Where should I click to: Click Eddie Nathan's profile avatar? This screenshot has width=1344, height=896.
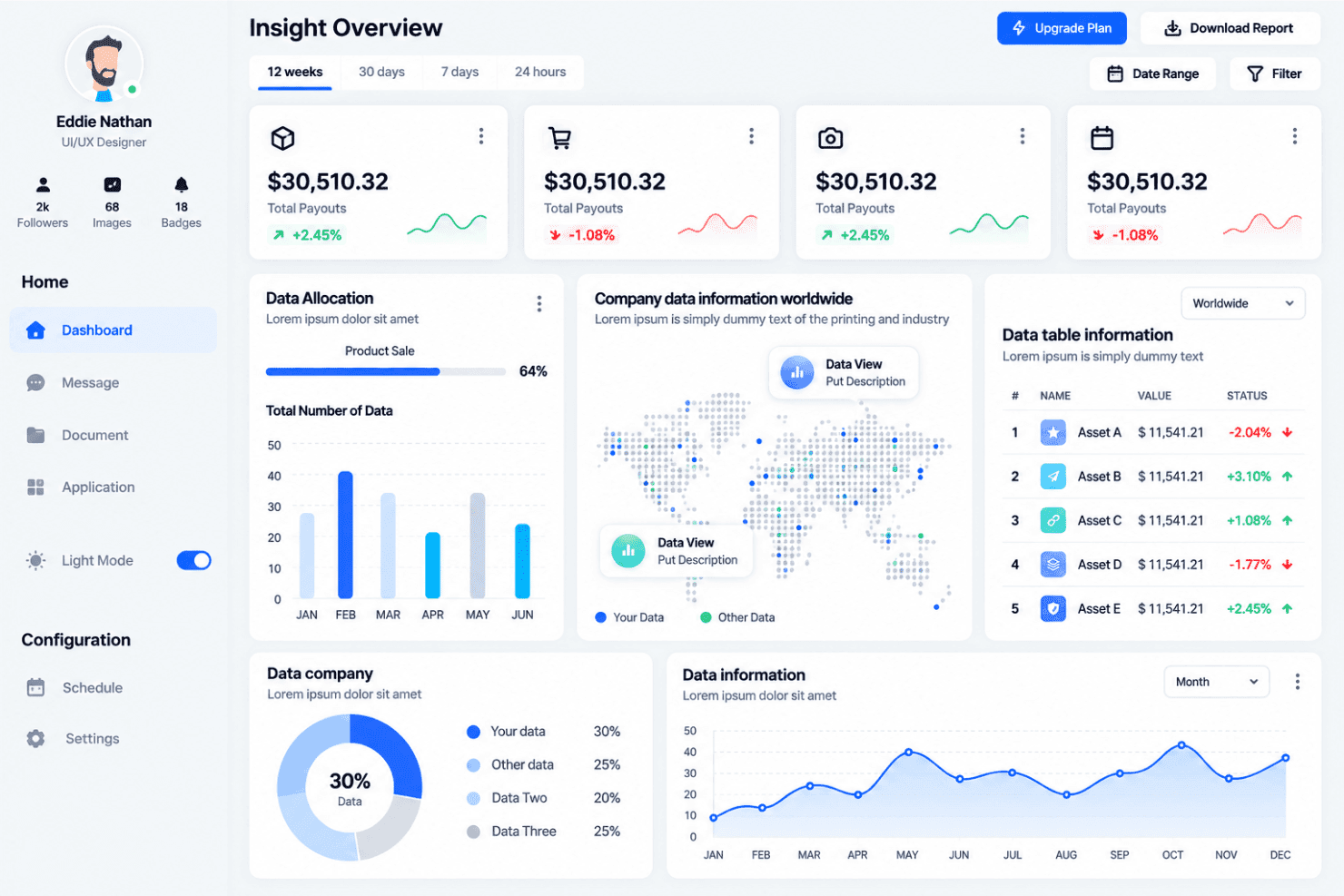104,64
